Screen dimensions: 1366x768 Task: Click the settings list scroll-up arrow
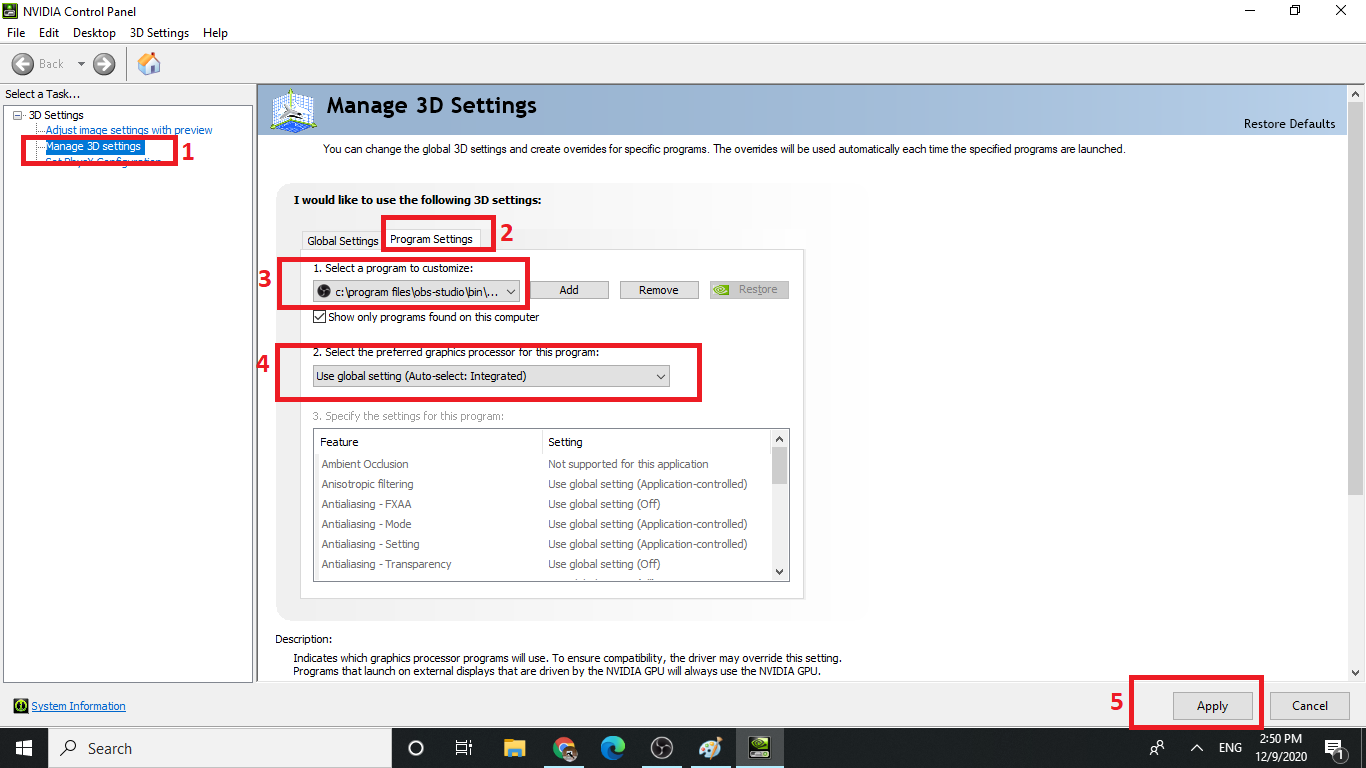click(x=780, y=438)
